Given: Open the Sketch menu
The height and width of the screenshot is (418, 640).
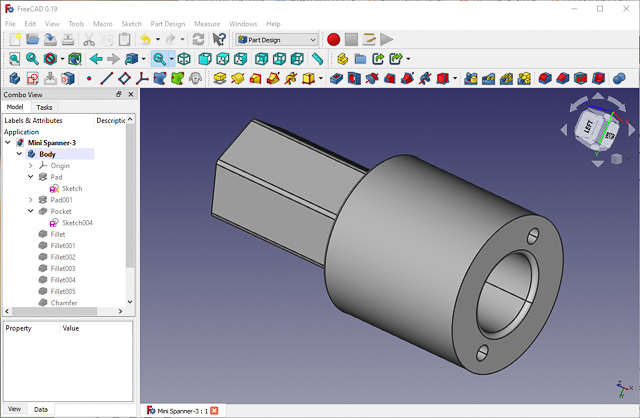Looking at the screenshot, I should [131, 23].
